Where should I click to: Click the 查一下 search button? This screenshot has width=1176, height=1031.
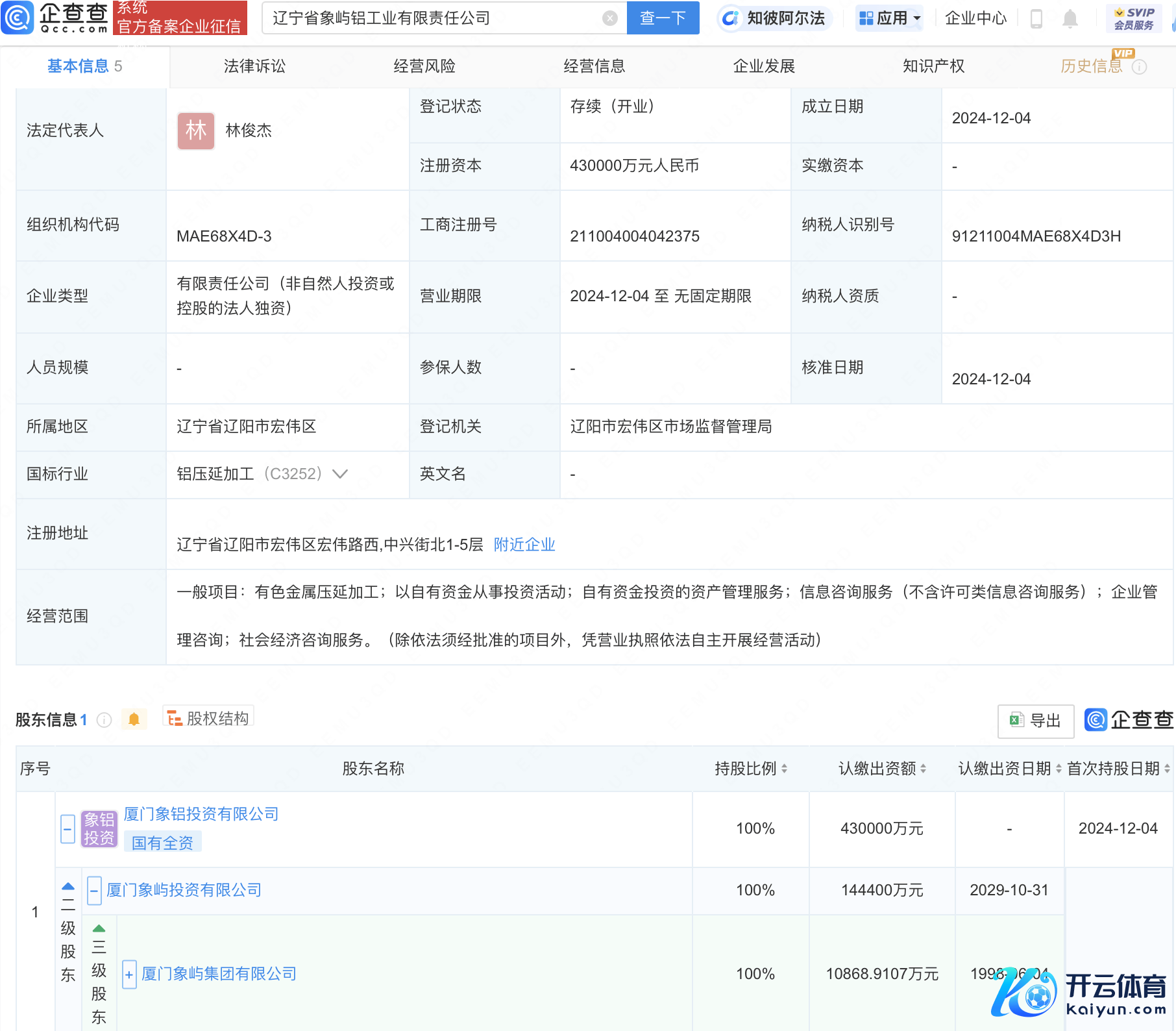pos(663,18)
